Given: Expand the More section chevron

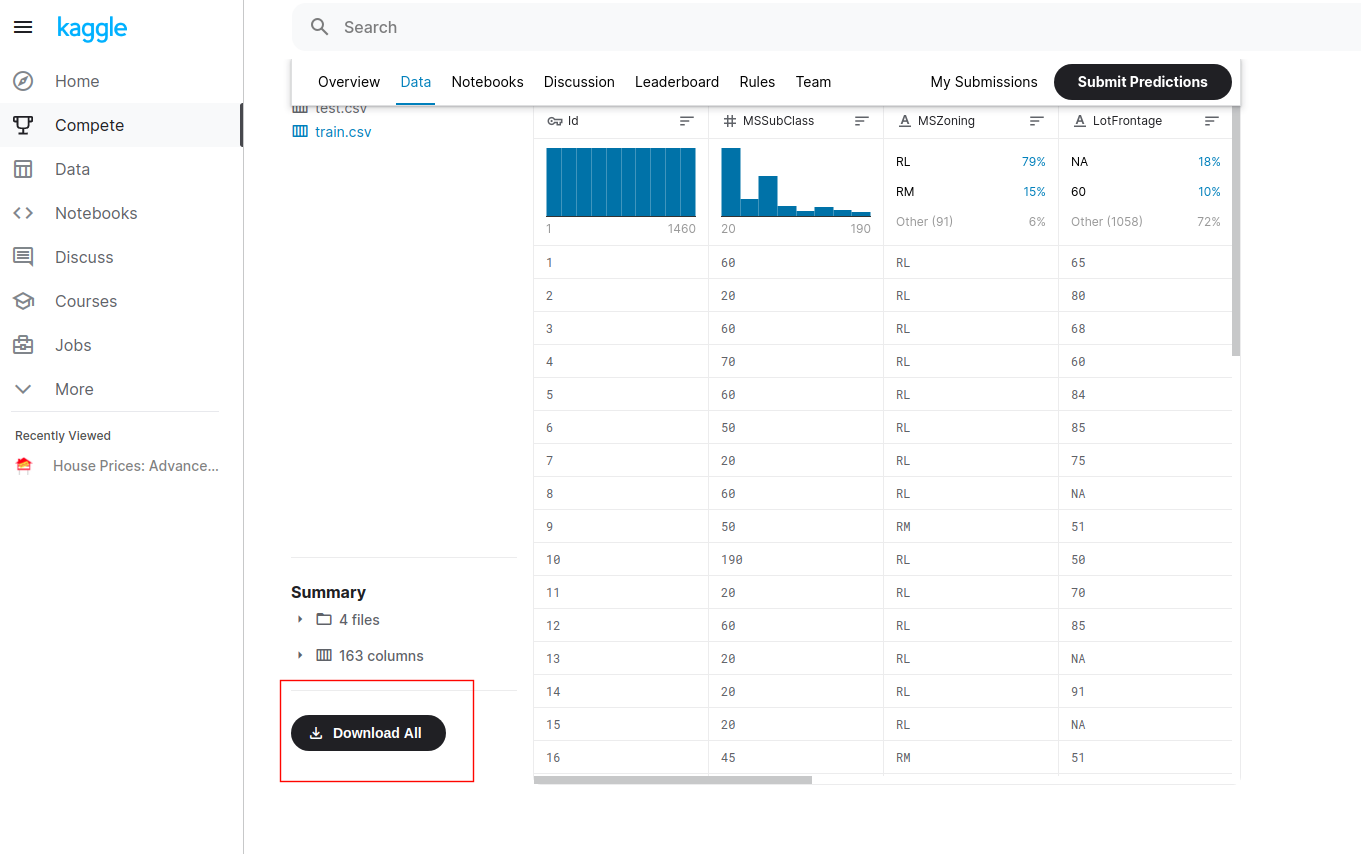Looking at the screenshot, I should coord(23,389).
